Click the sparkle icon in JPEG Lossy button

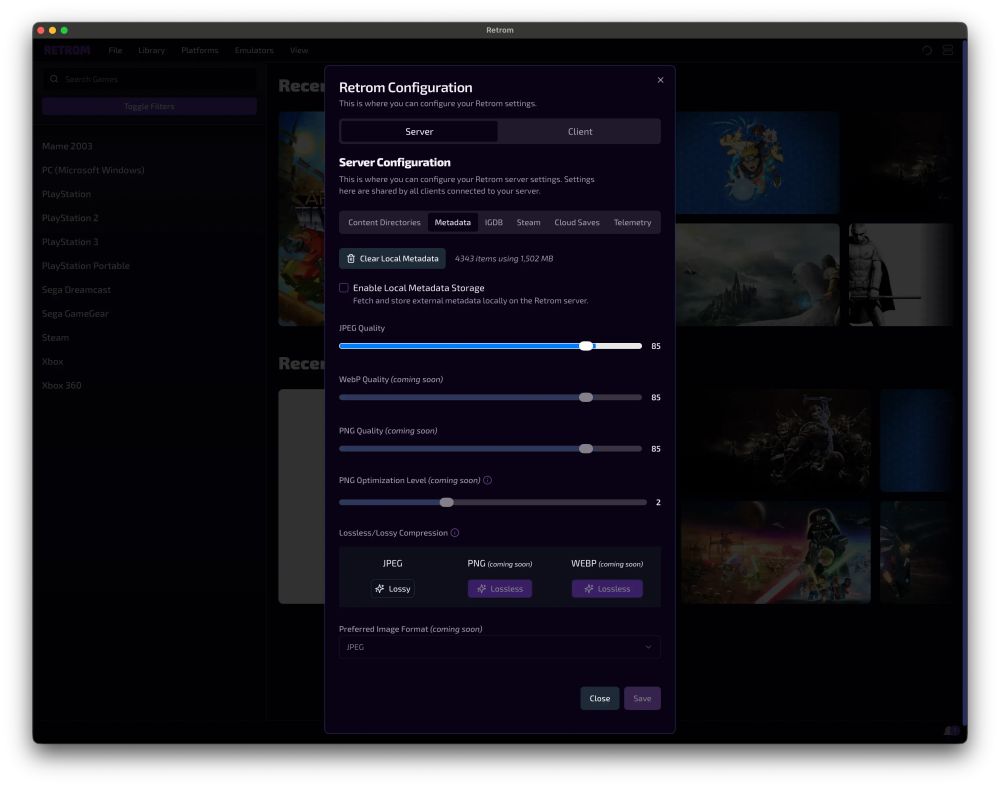tap(379, 589)
